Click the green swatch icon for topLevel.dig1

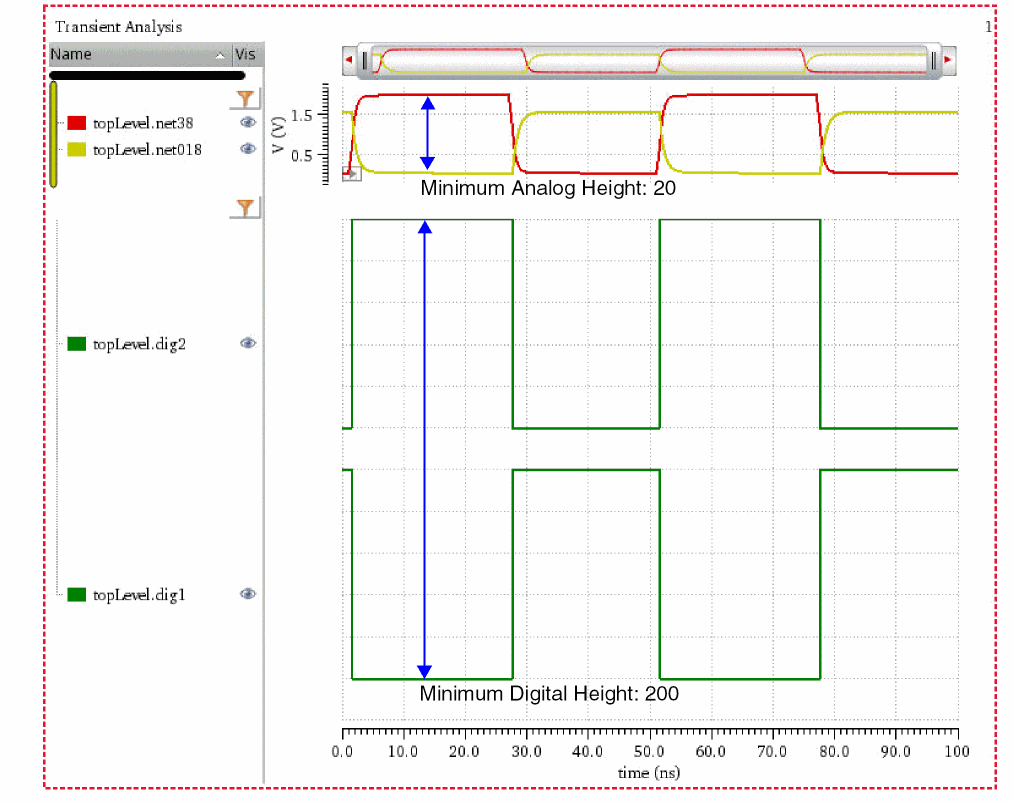point(77,595)
